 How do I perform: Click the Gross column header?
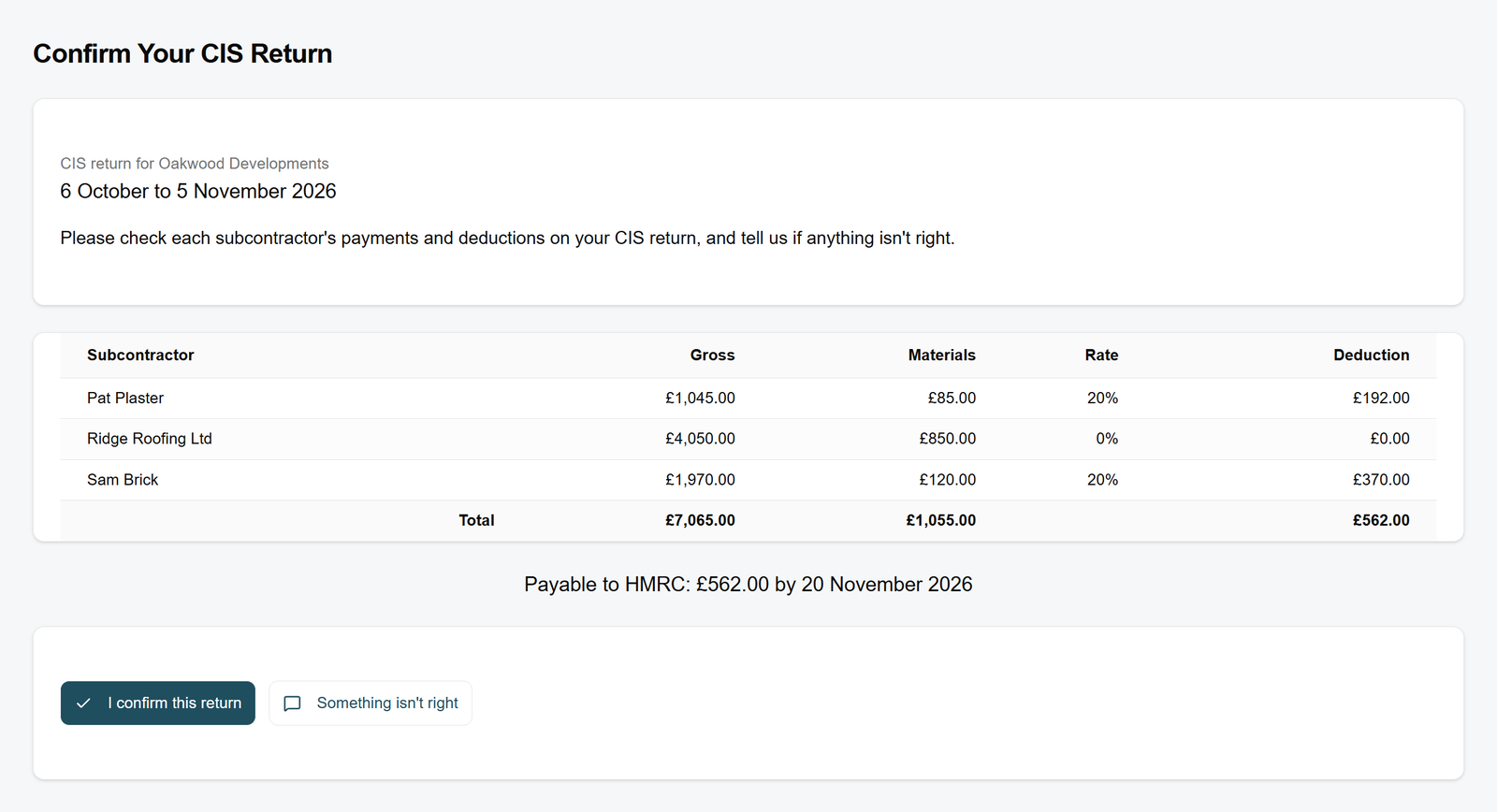[x=712, y=355]
